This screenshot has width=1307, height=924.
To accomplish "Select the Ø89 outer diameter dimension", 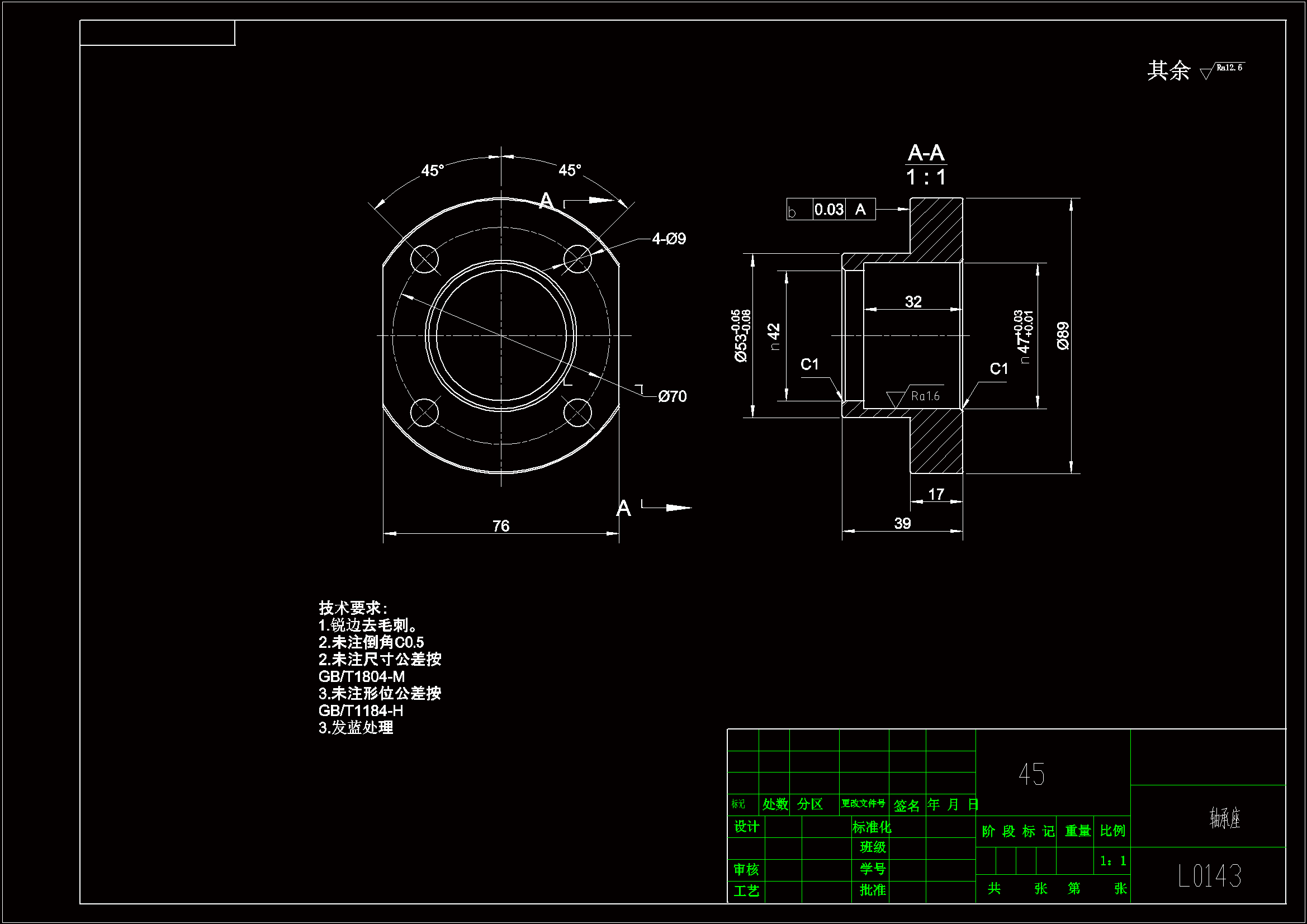I will pyautogui.click(x=1063, y=336).
